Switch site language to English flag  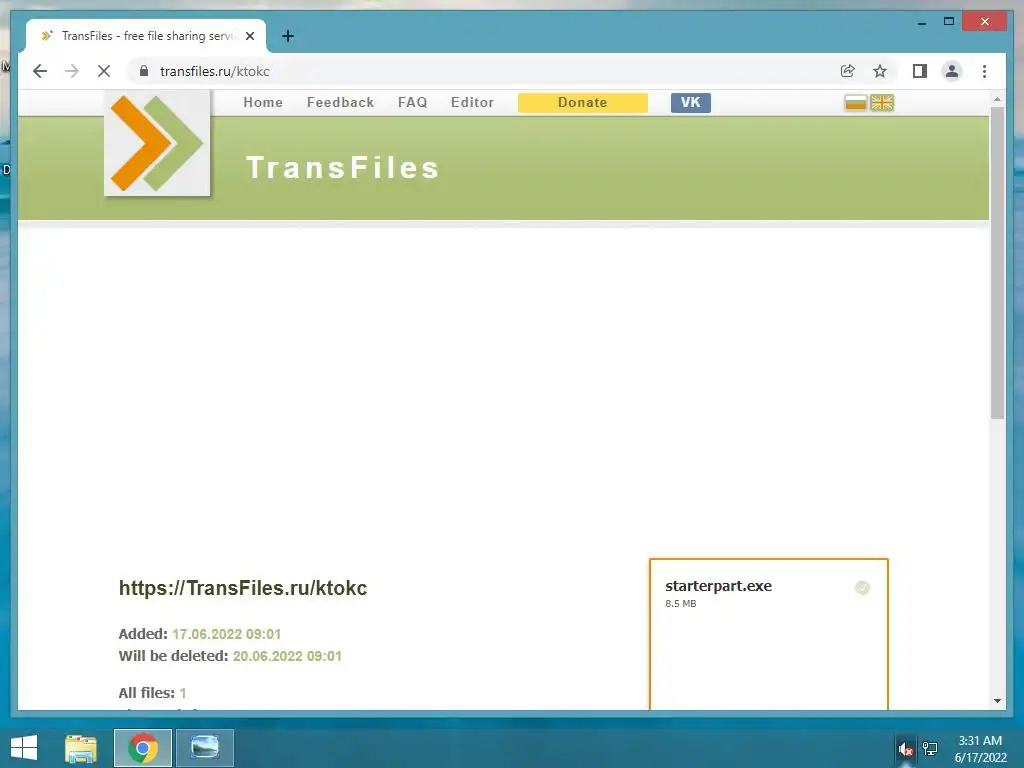point(882,103)
